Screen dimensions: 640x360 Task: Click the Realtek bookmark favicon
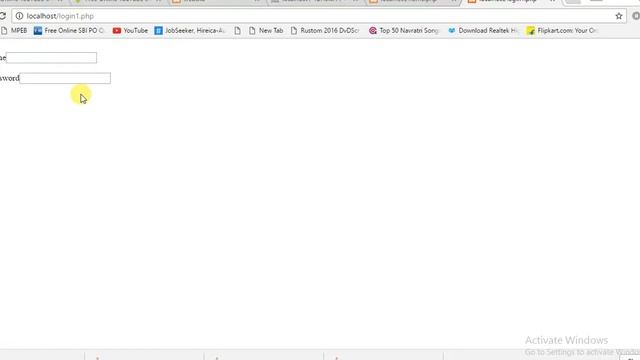(451, 31)
